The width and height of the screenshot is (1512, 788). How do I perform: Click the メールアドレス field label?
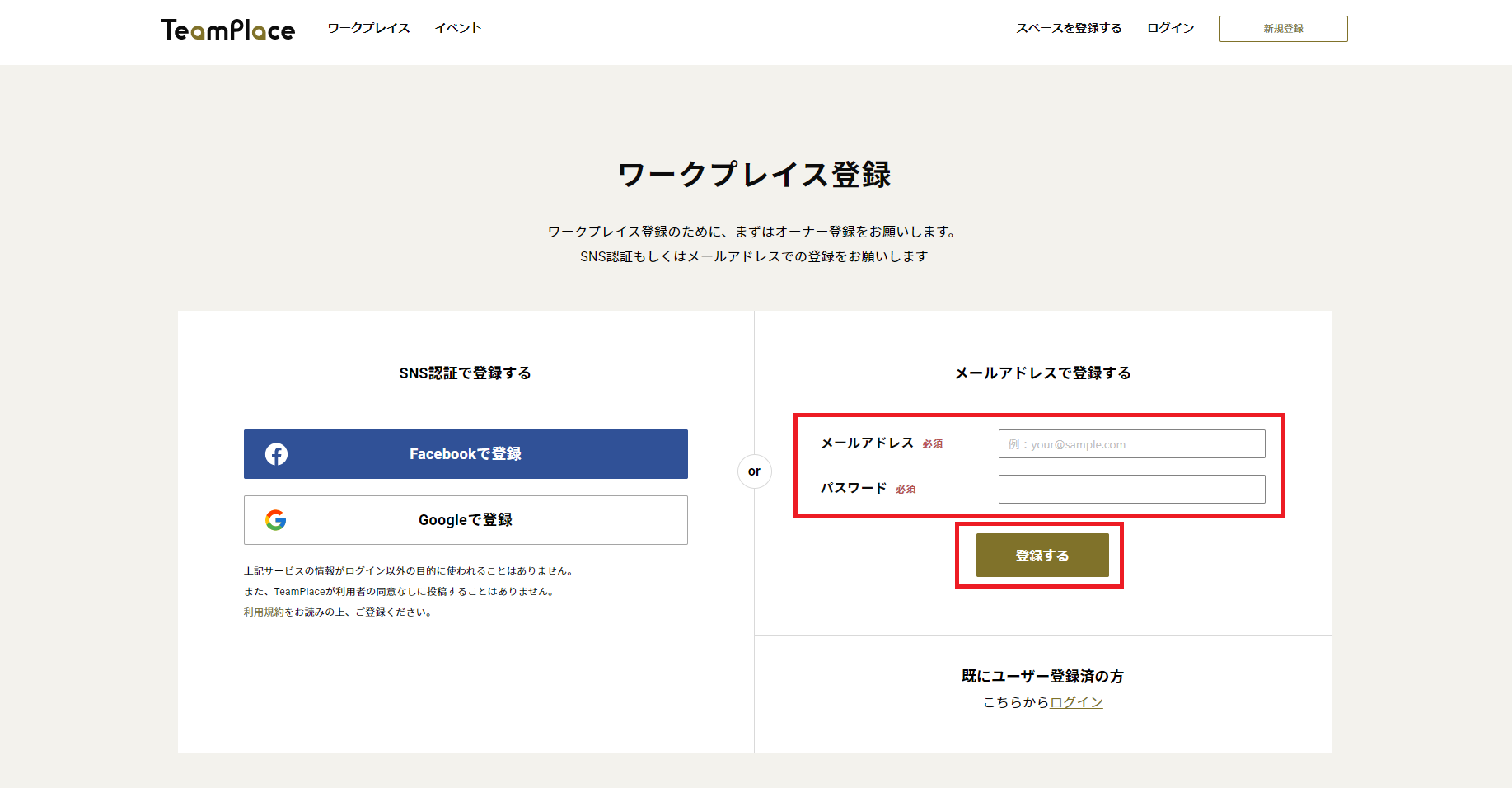pyautogui.click(x=867, y=443)
